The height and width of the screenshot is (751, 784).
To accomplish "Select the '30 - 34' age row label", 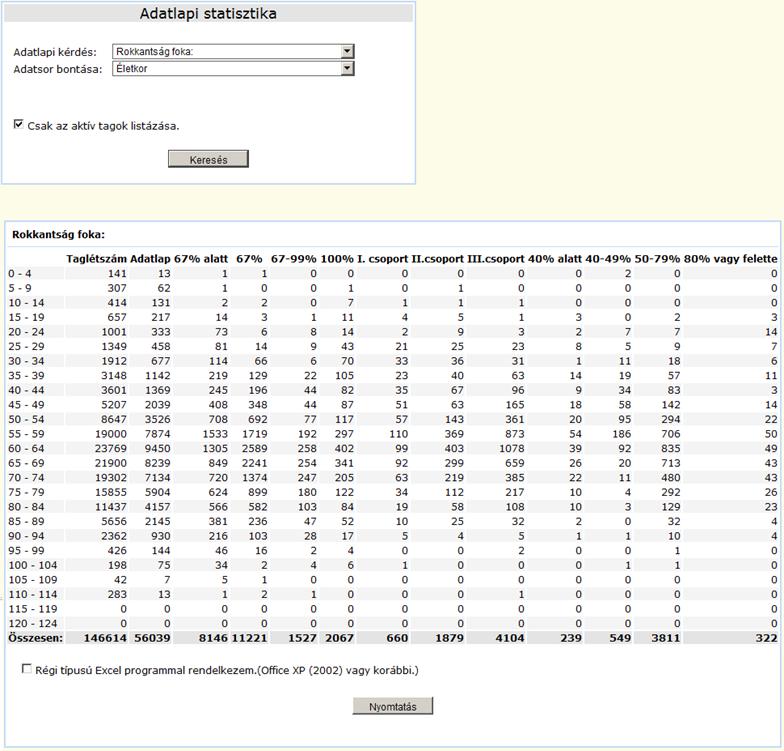I will (x=26, y=361).
